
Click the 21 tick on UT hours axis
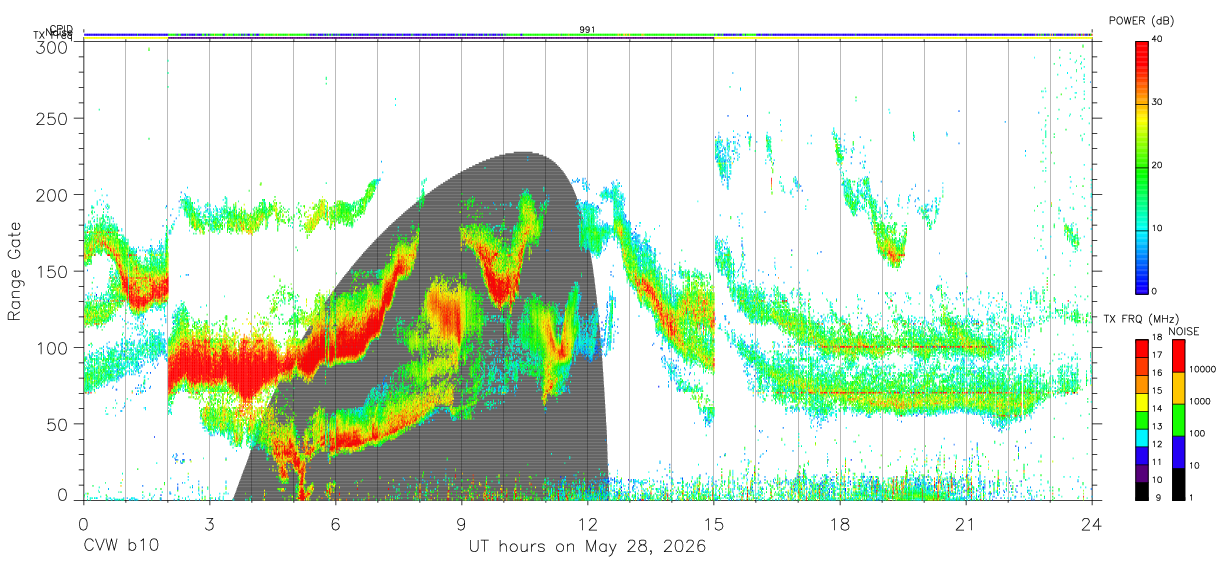pos(965,523)
